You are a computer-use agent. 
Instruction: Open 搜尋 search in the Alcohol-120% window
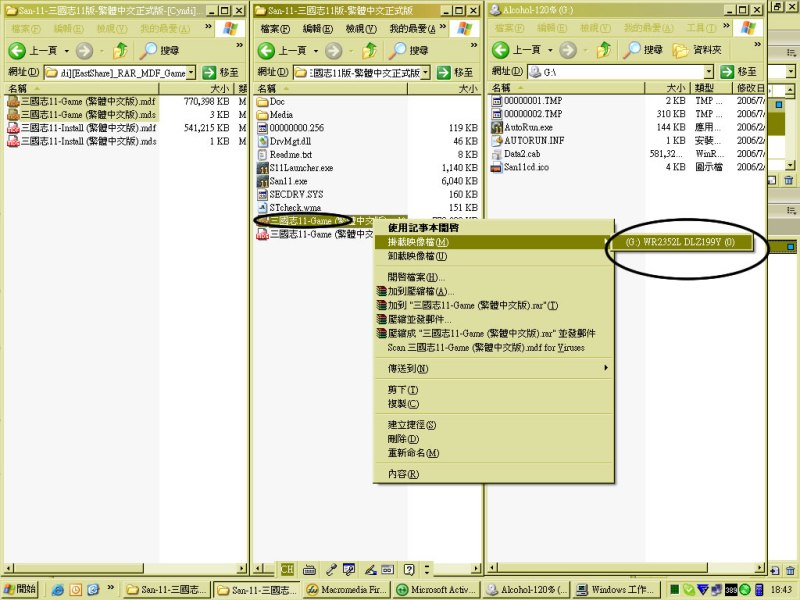(643, 49)
